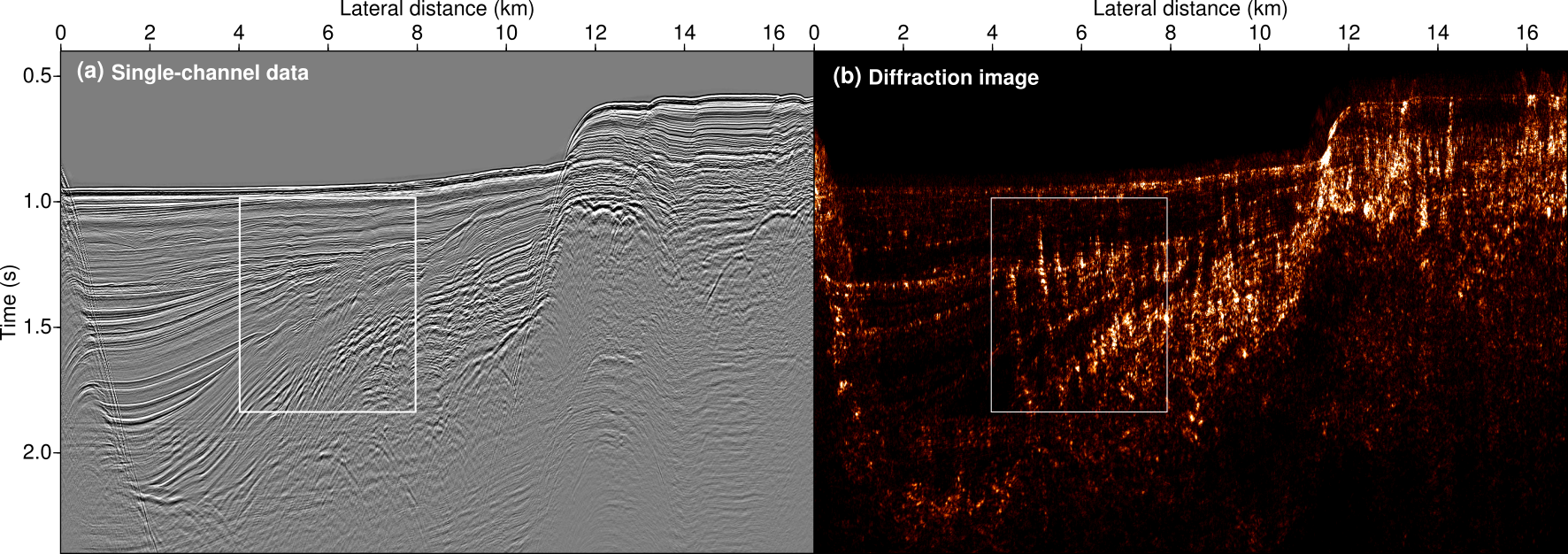
Task: Click the 10 km tick label above panel b
Action: point(1259,33)
